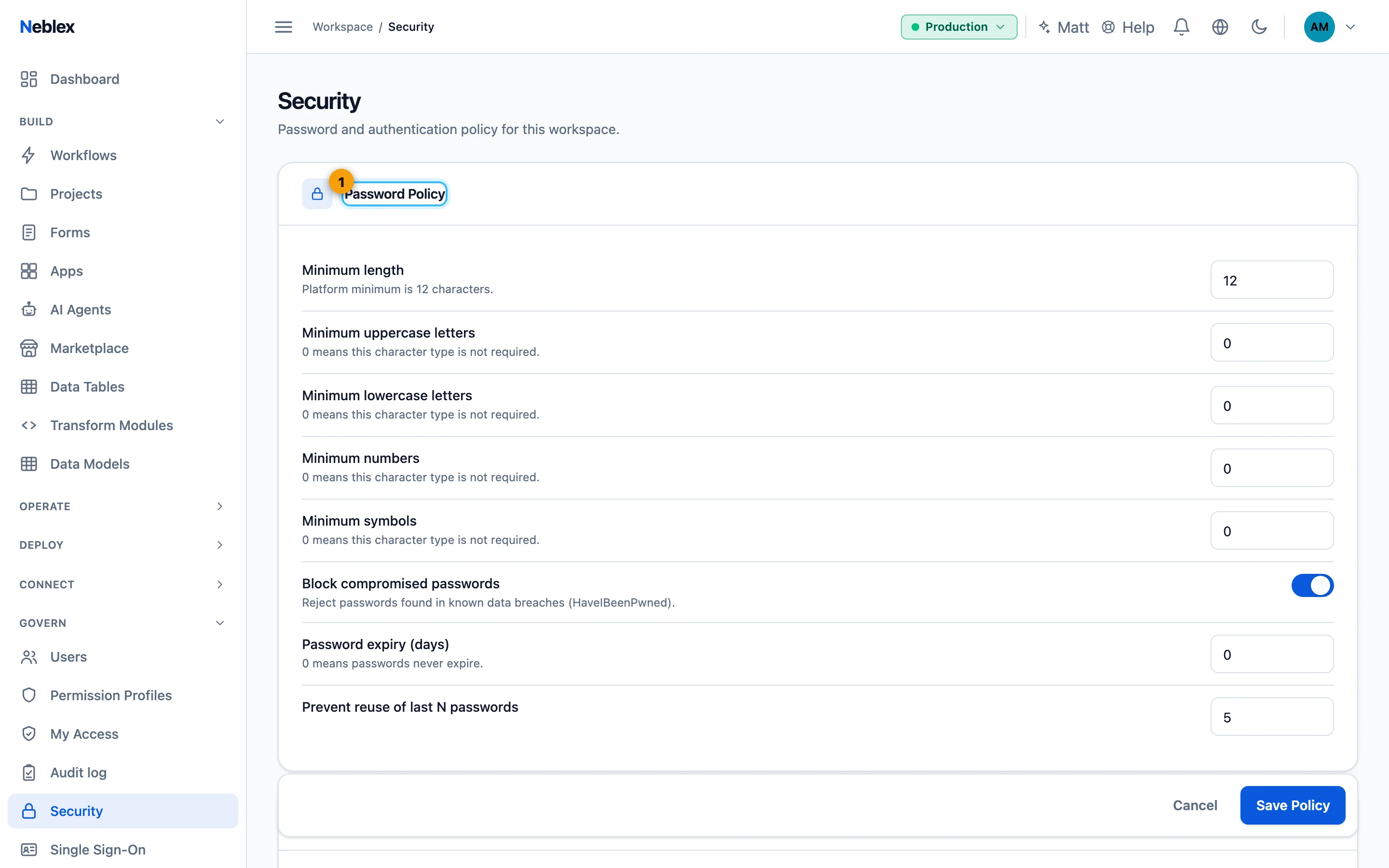Expand the OPERATE section

123,506
